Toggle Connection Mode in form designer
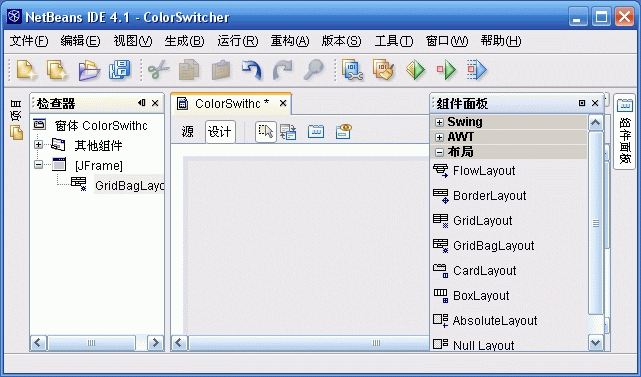The image size is (641, 377). click(x=288, y=132)
